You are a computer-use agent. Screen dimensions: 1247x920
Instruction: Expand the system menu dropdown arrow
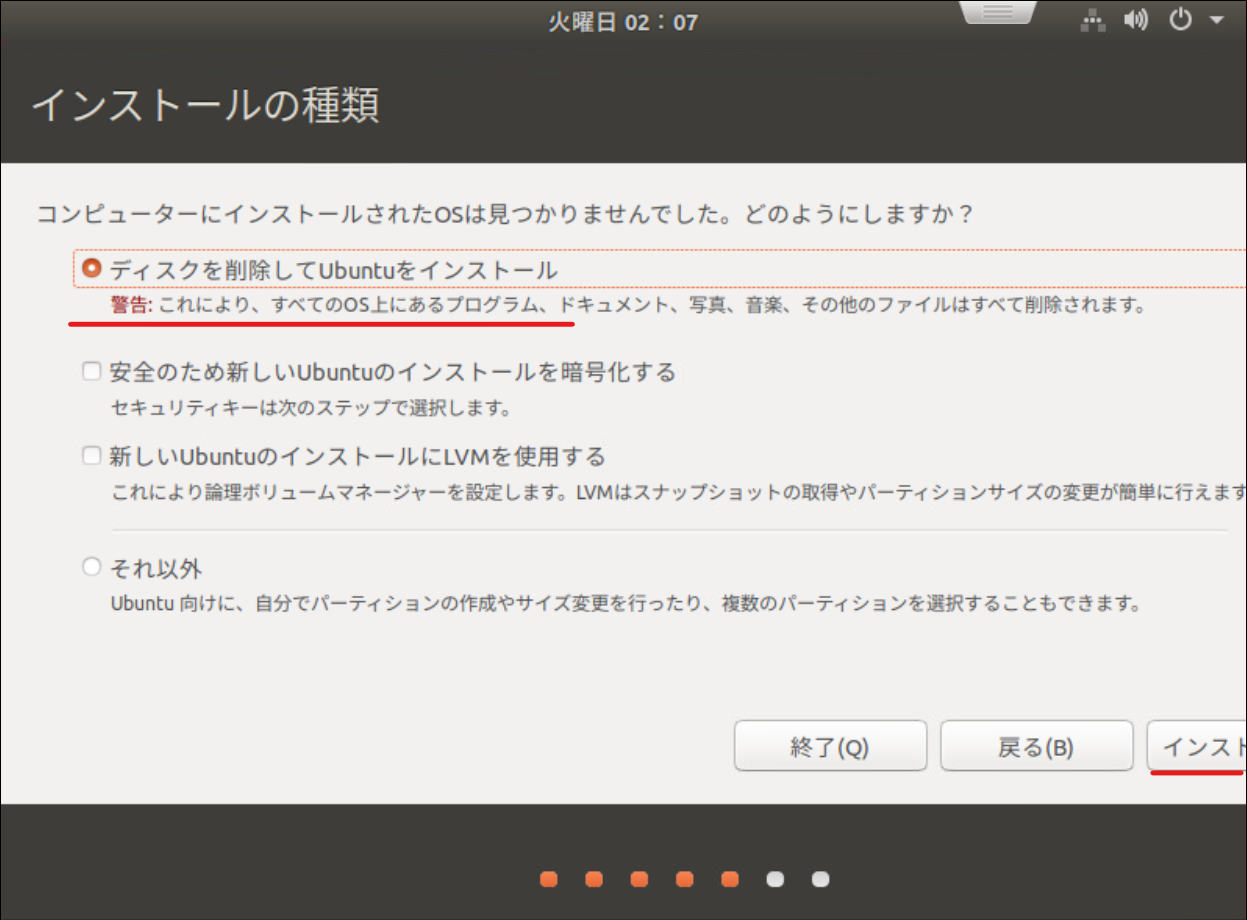(x=1217, y=21)
